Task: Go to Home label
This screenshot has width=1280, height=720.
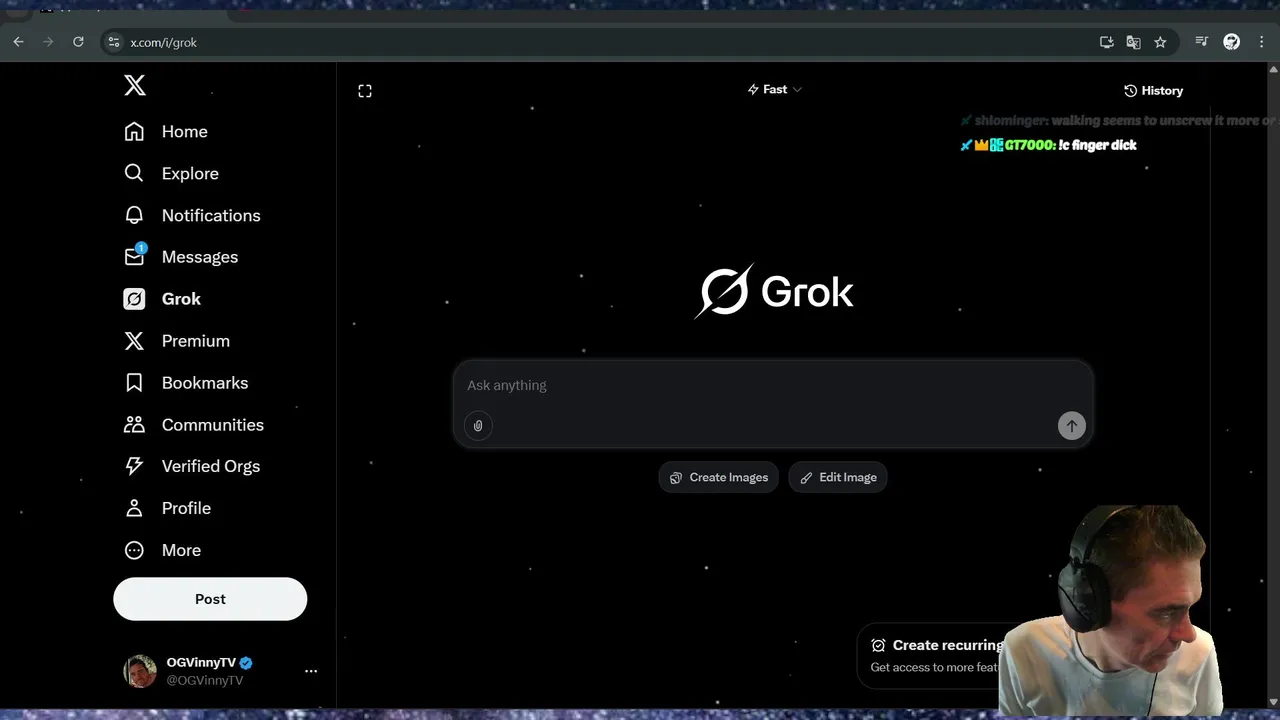Action: click(185, 132)
